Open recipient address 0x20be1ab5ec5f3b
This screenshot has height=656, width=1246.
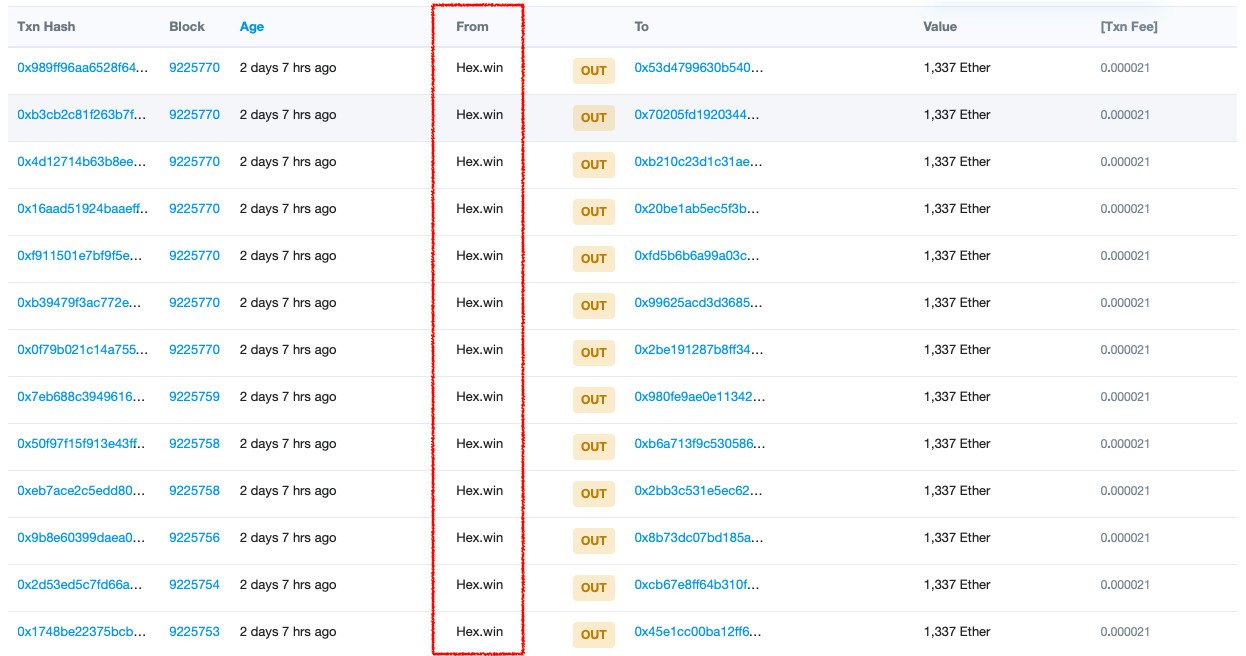(x=698, y=209)
